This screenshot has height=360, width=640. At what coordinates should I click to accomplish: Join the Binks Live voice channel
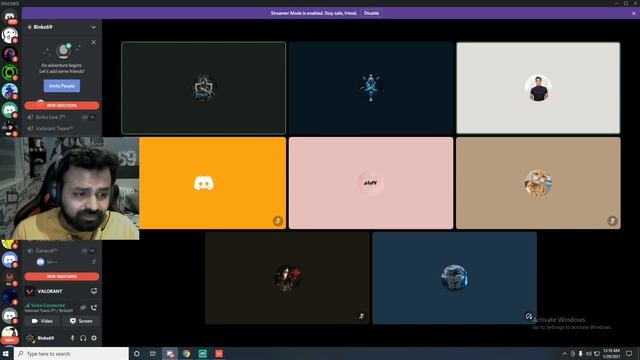click(x=61, y=117)
